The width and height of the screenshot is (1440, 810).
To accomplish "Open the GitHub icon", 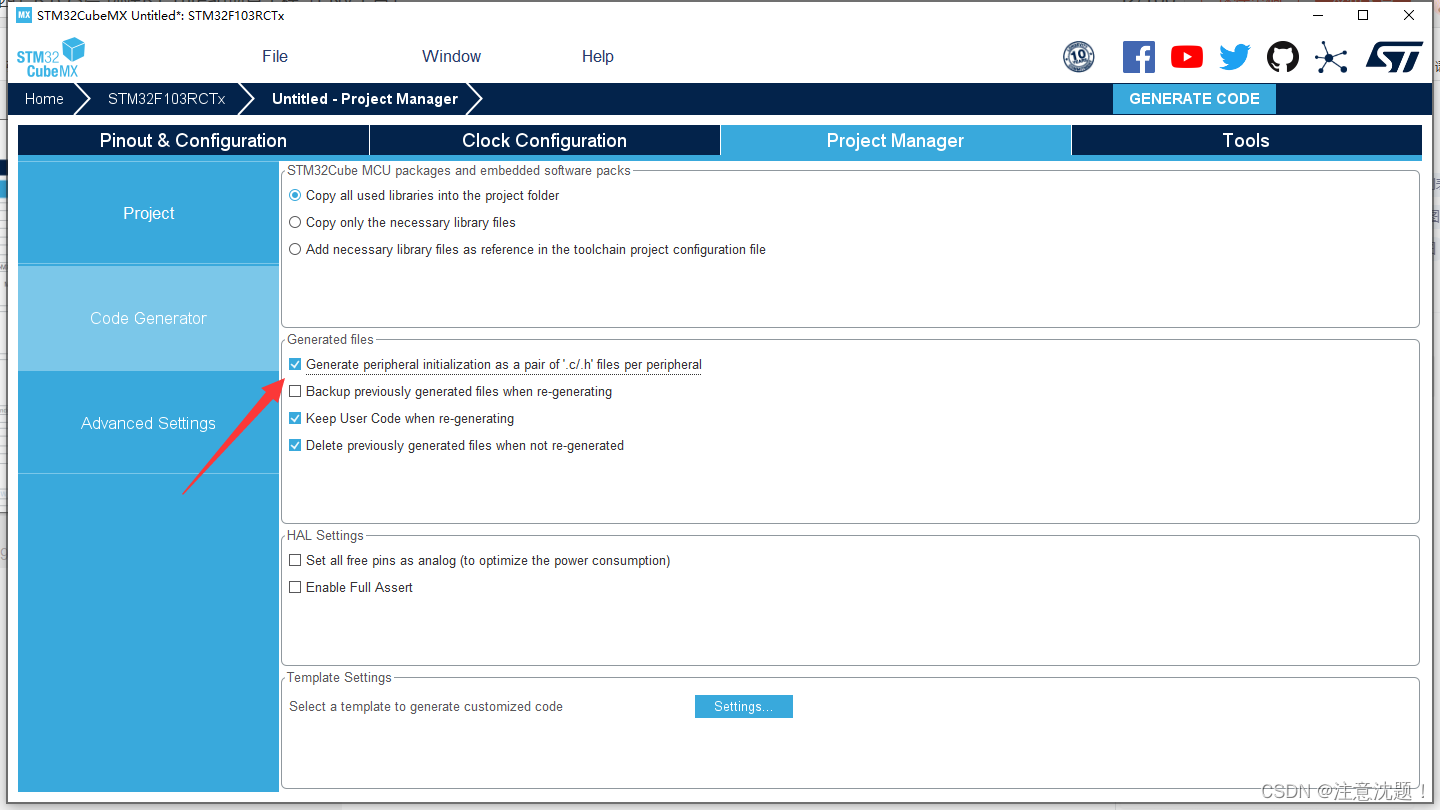I will point(1283,57).
